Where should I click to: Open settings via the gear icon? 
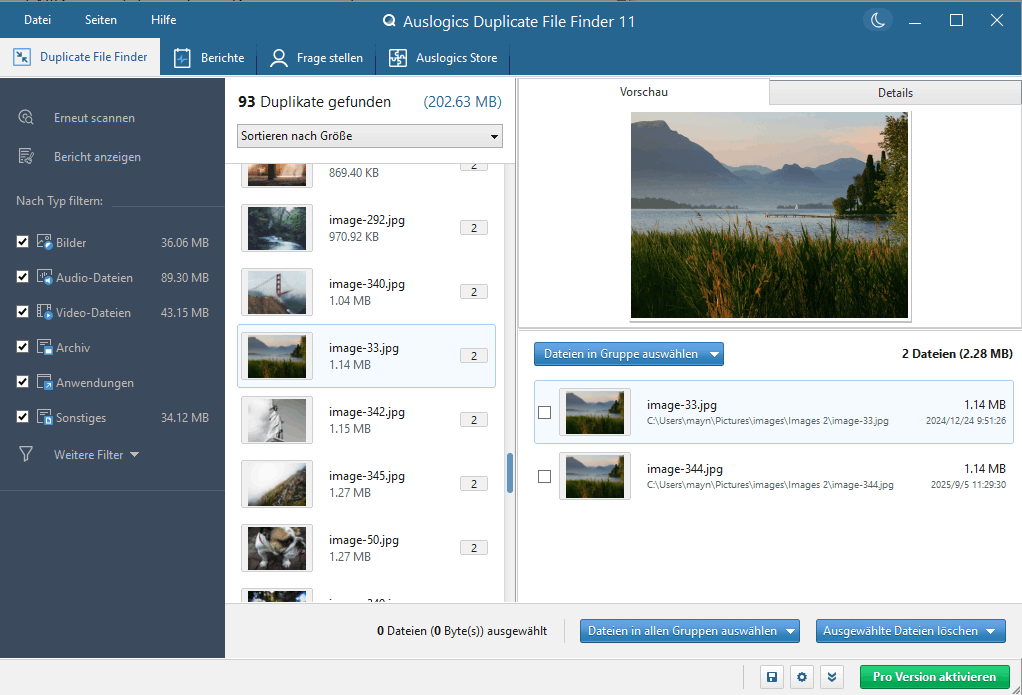pyautogui.click(x=802, y=677)
